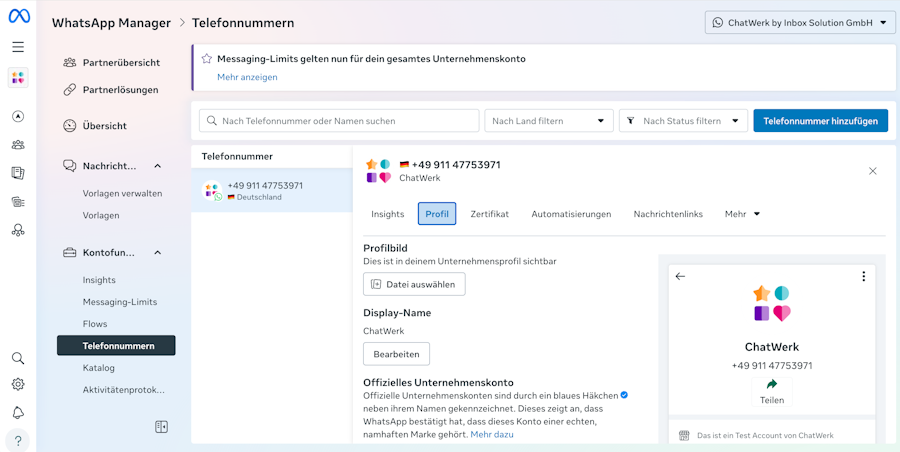Collapse sidebar using panel toggle icon
The height and width of the screenshot is (452, 900).
pyautogui.click(x=162, y=427)
